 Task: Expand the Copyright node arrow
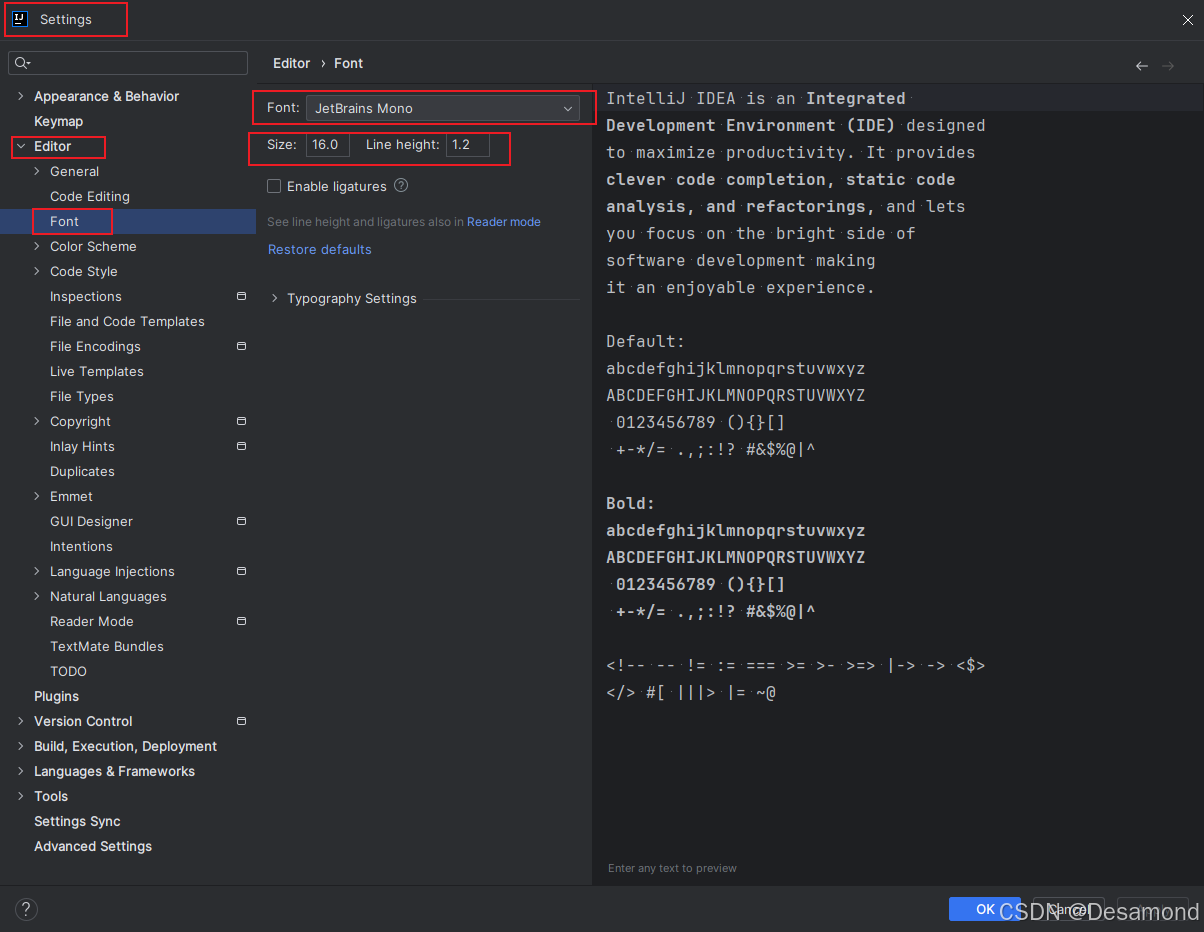pos(37,421)
